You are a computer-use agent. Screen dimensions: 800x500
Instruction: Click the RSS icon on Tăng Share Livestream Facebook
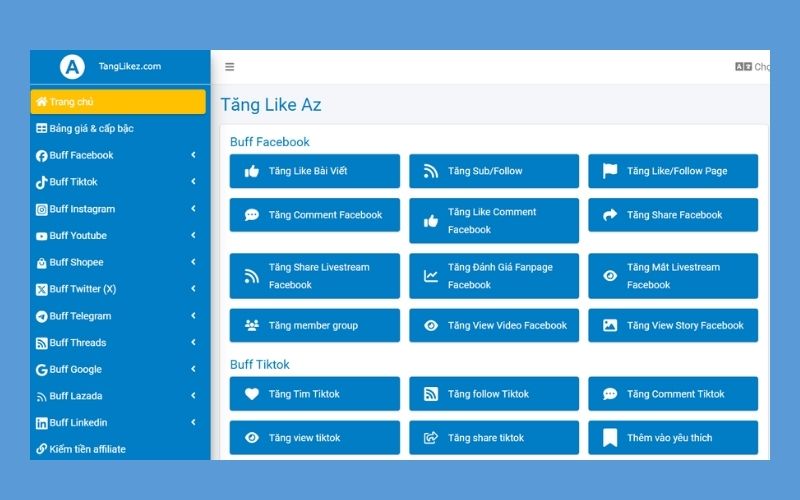[x=252, y=276]
